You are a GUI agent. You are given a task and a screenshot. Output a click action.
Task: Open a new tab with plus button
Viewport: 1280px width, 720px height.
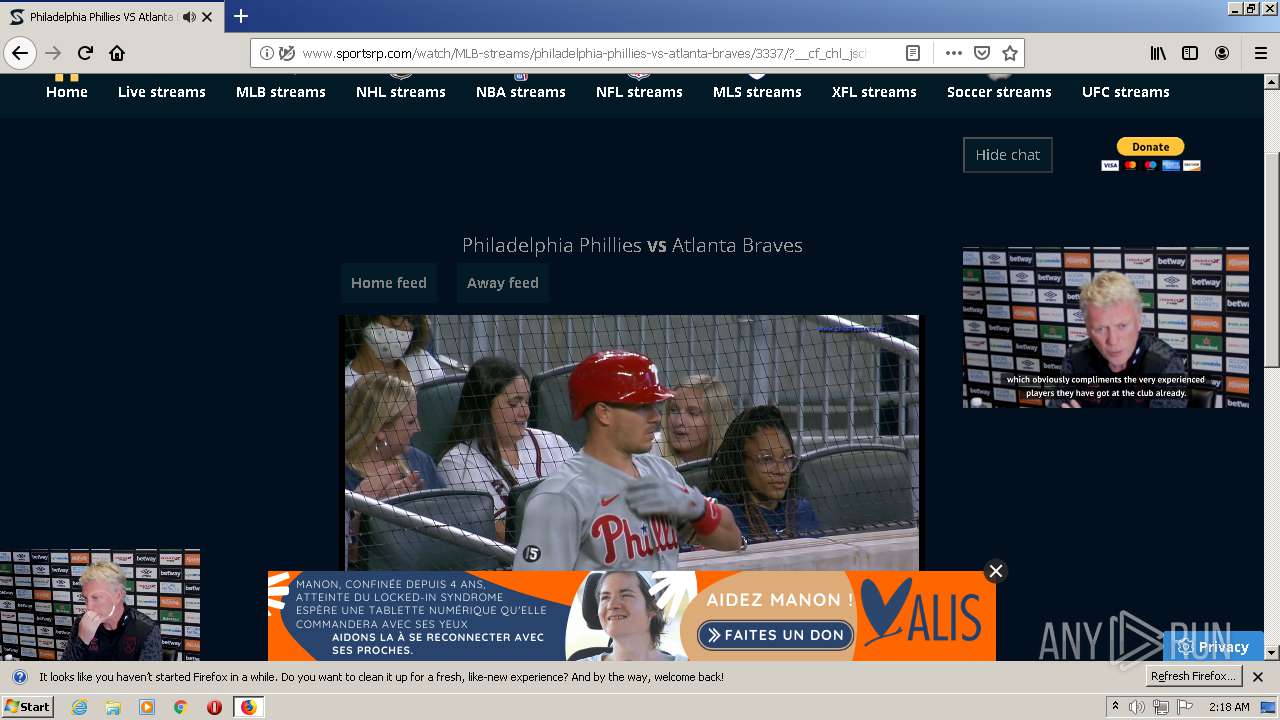(x=241, y=17)
